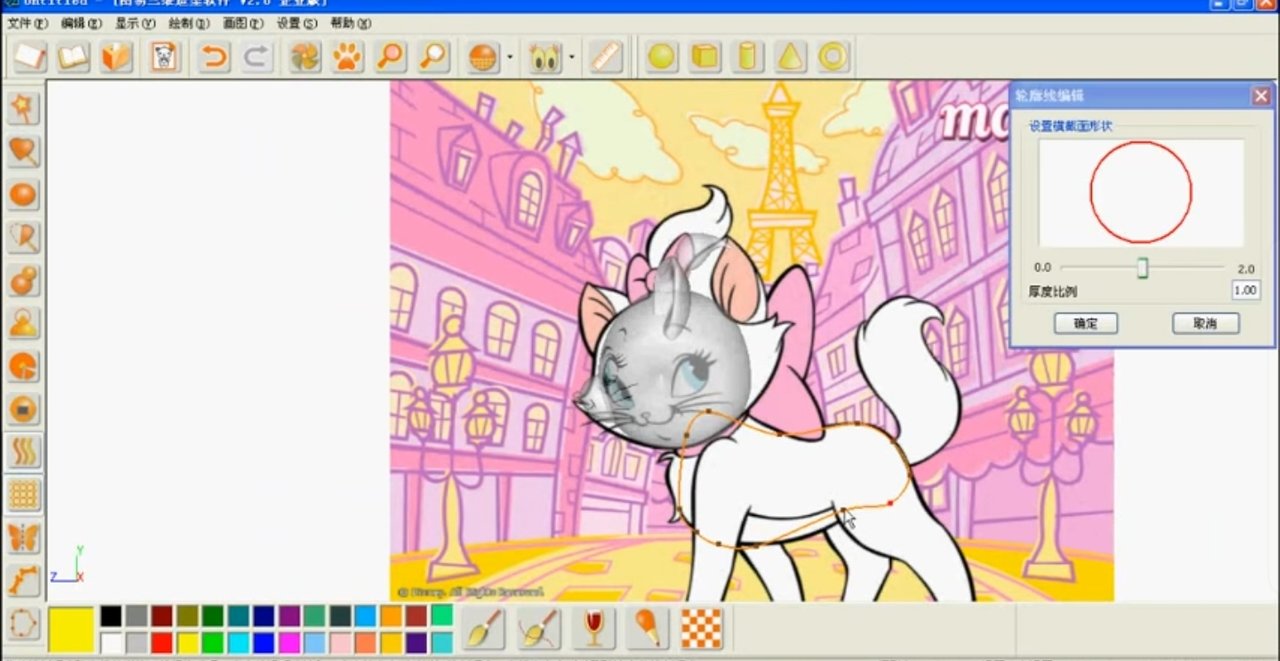Click the undo arrow icon
This screenshot has width=1280, height=661.
point(213,57)
